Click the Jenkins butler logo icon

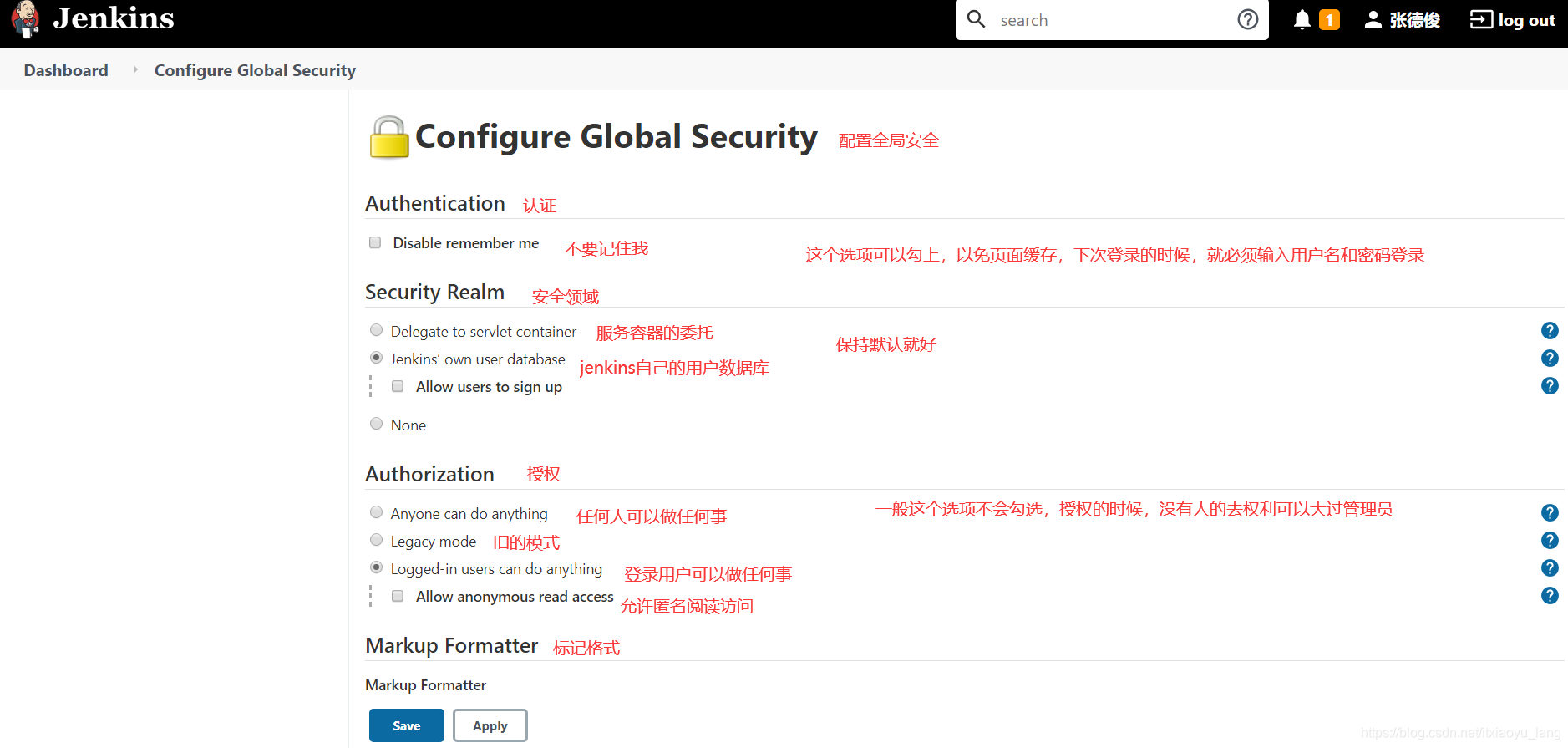(26, 19)
